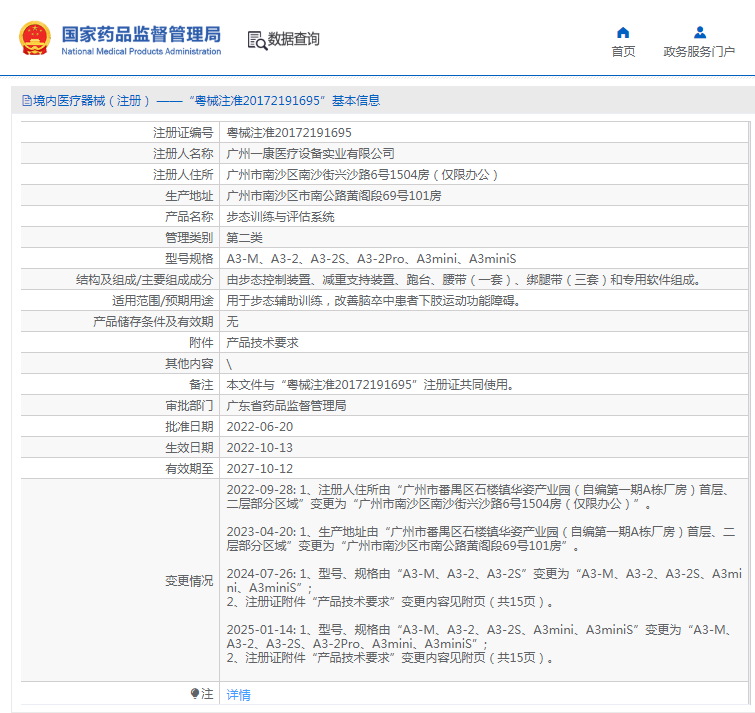Select 备注 value text
The image size is (755, 713).
(371, 385)
